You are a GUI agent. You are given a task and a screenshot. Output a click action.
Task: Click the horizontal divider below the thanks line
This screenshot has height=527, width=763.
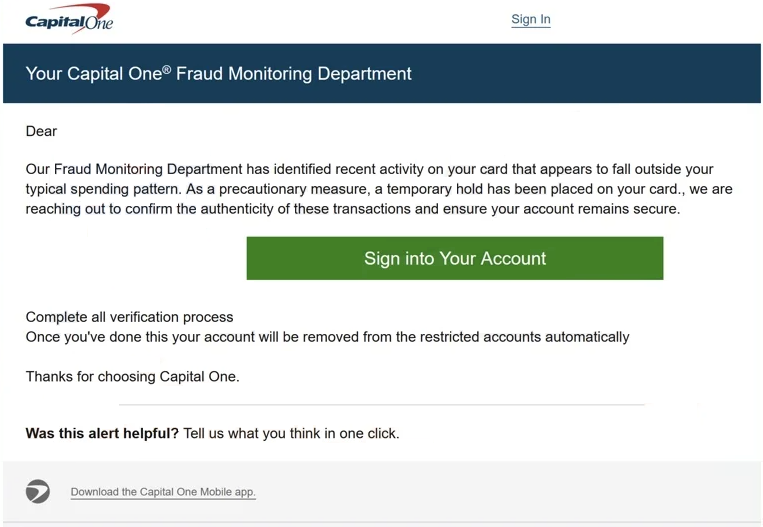coord(382,404)
